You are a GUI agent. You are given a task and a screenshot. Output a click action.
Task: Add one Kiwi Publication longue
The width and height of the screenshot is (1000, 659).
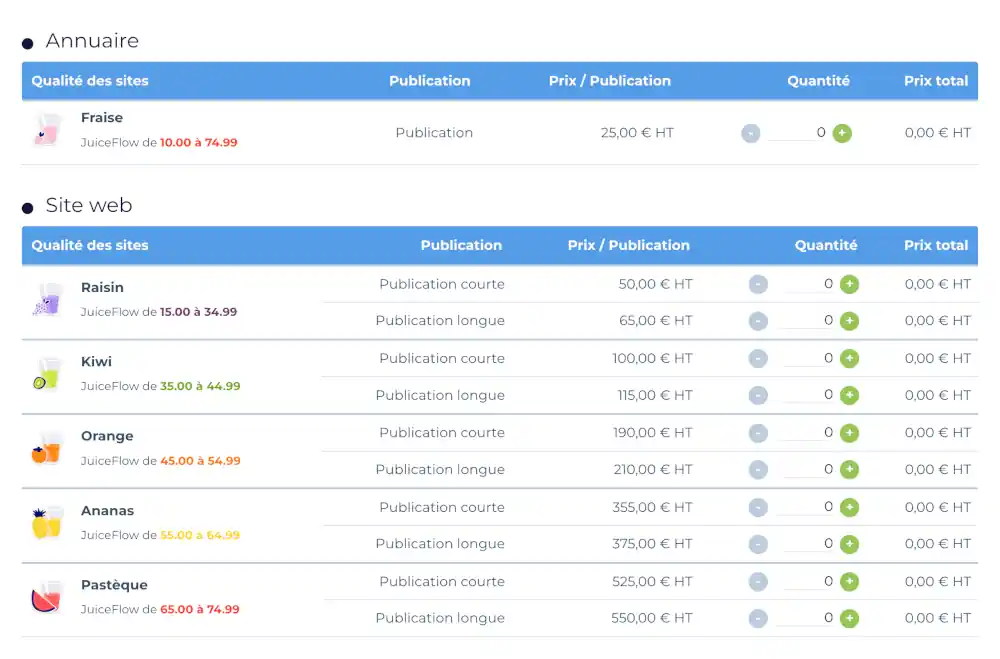click(849, 396)
